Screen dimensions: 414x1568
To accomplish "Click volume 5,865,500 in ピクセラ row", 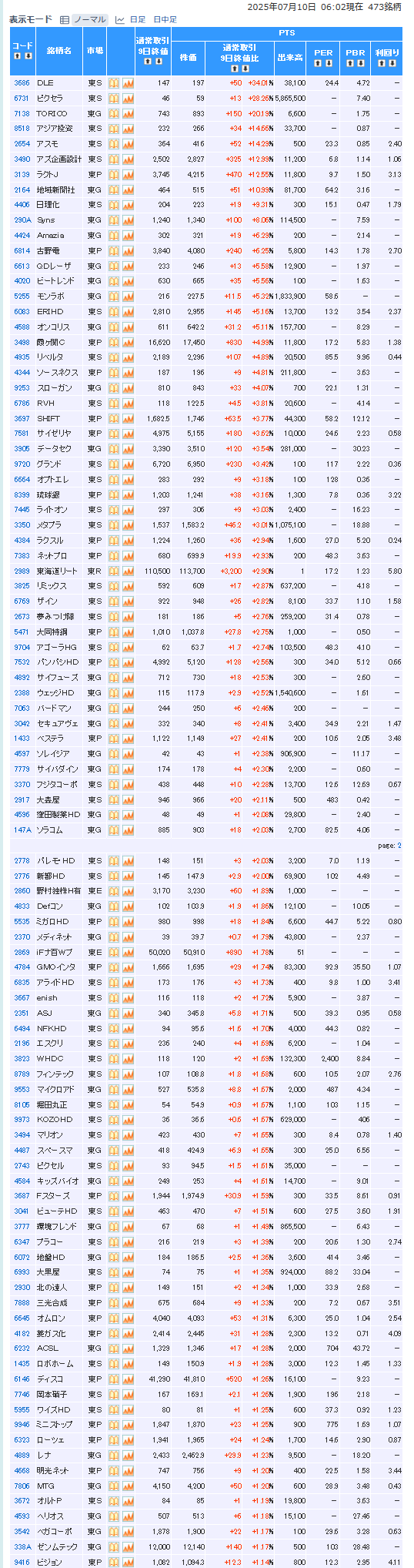I will pyautogui.click(x=289, y=99).
